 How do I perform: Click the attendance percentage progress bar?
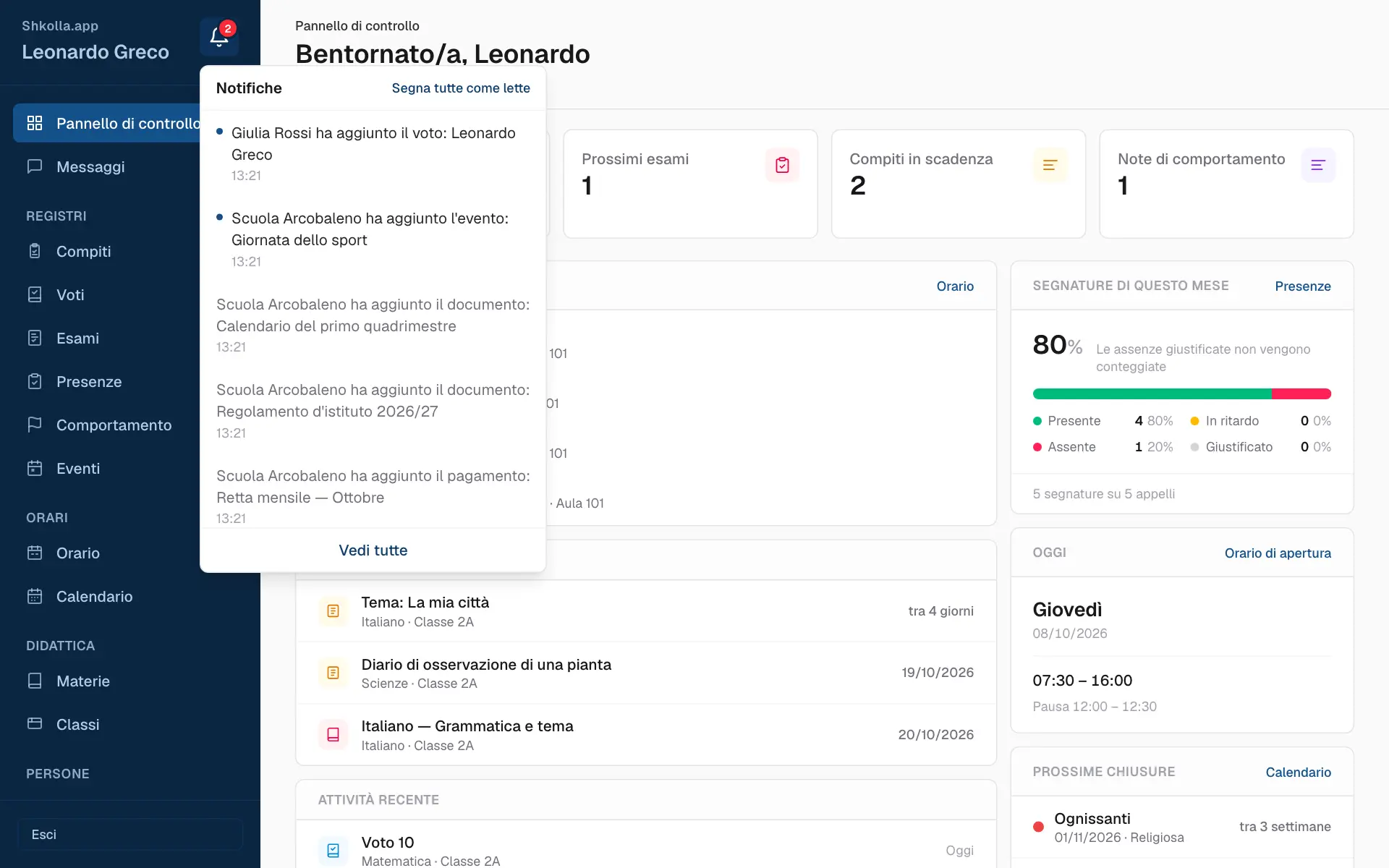coord(1181,394)
